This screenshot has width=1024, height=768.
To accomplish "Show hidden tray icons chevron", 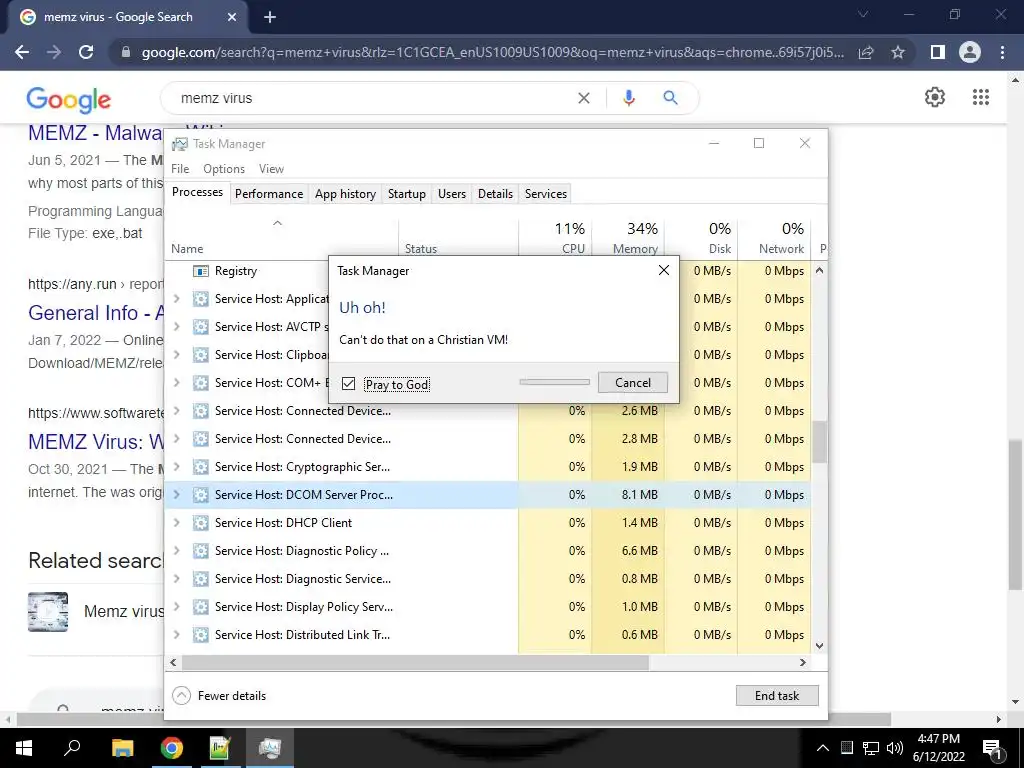I will pos(822,748).
